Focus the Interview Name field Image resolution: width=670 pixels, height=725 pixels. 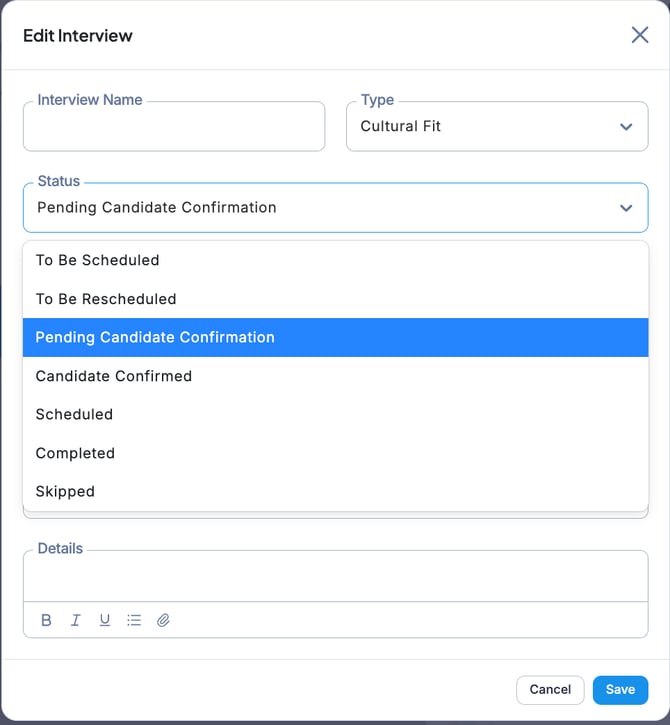click(174, 128)
